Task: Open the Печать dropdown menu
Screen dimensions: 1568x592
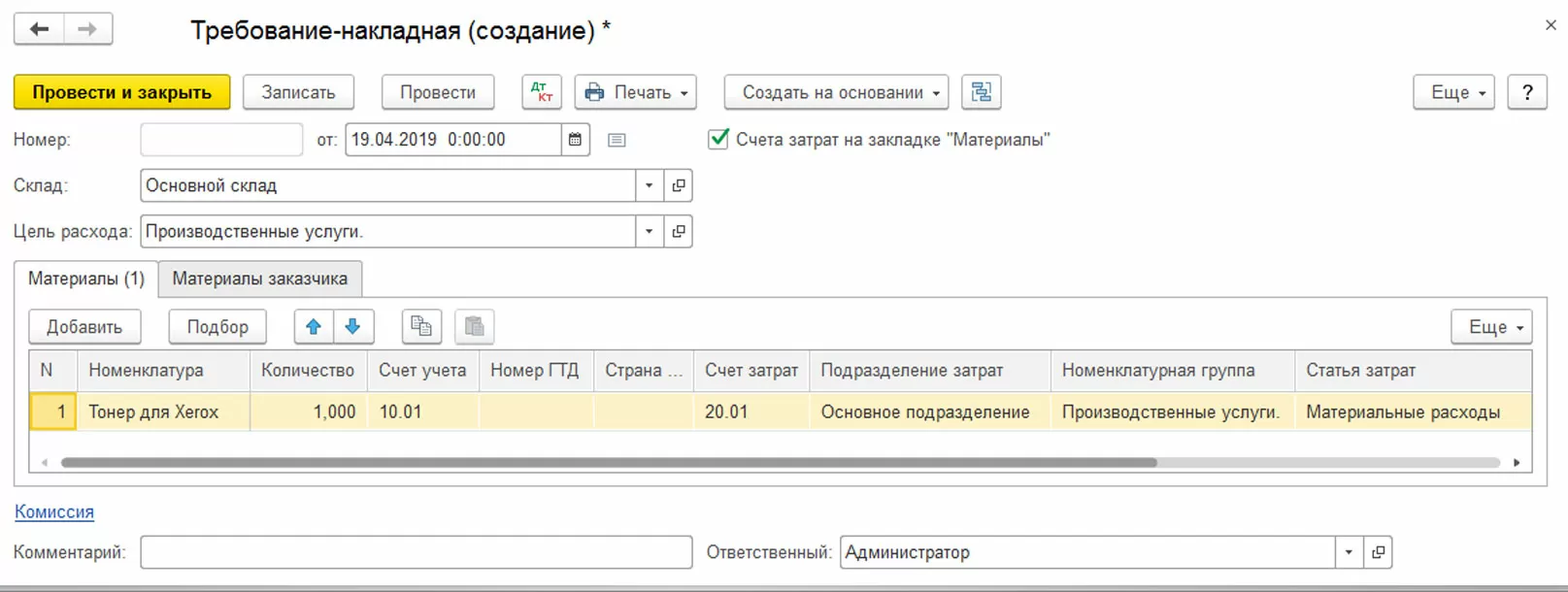Action: point(636,92)
